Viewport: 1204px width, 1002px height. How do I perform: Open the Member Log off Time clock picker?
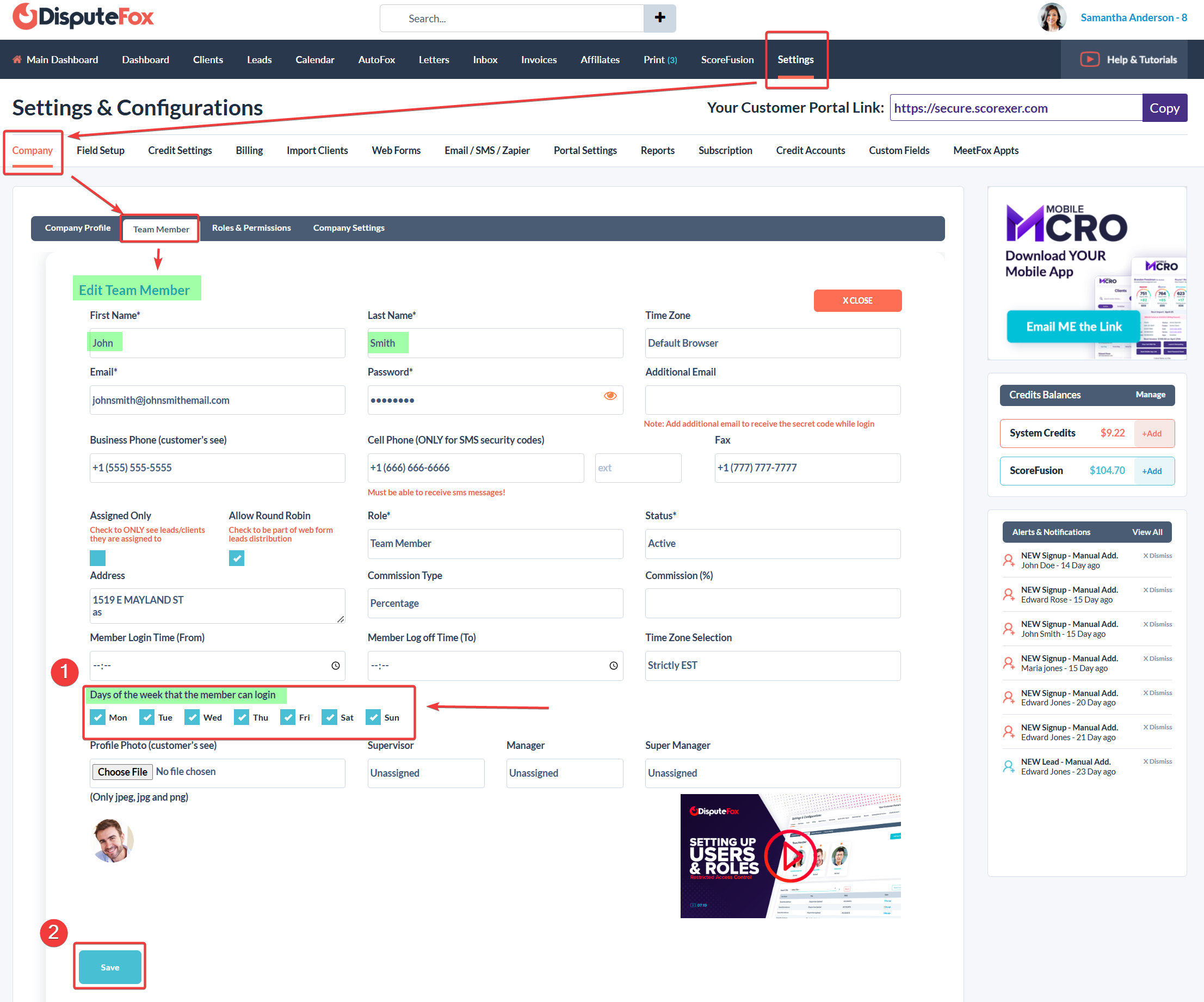[613, 665]
